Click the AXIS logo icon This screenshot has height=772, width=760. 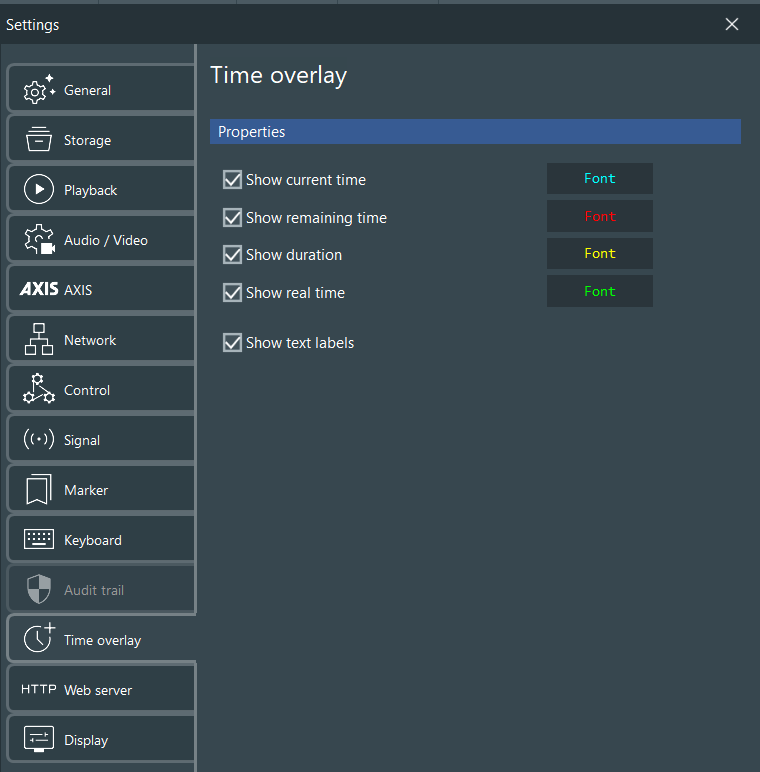39,289
